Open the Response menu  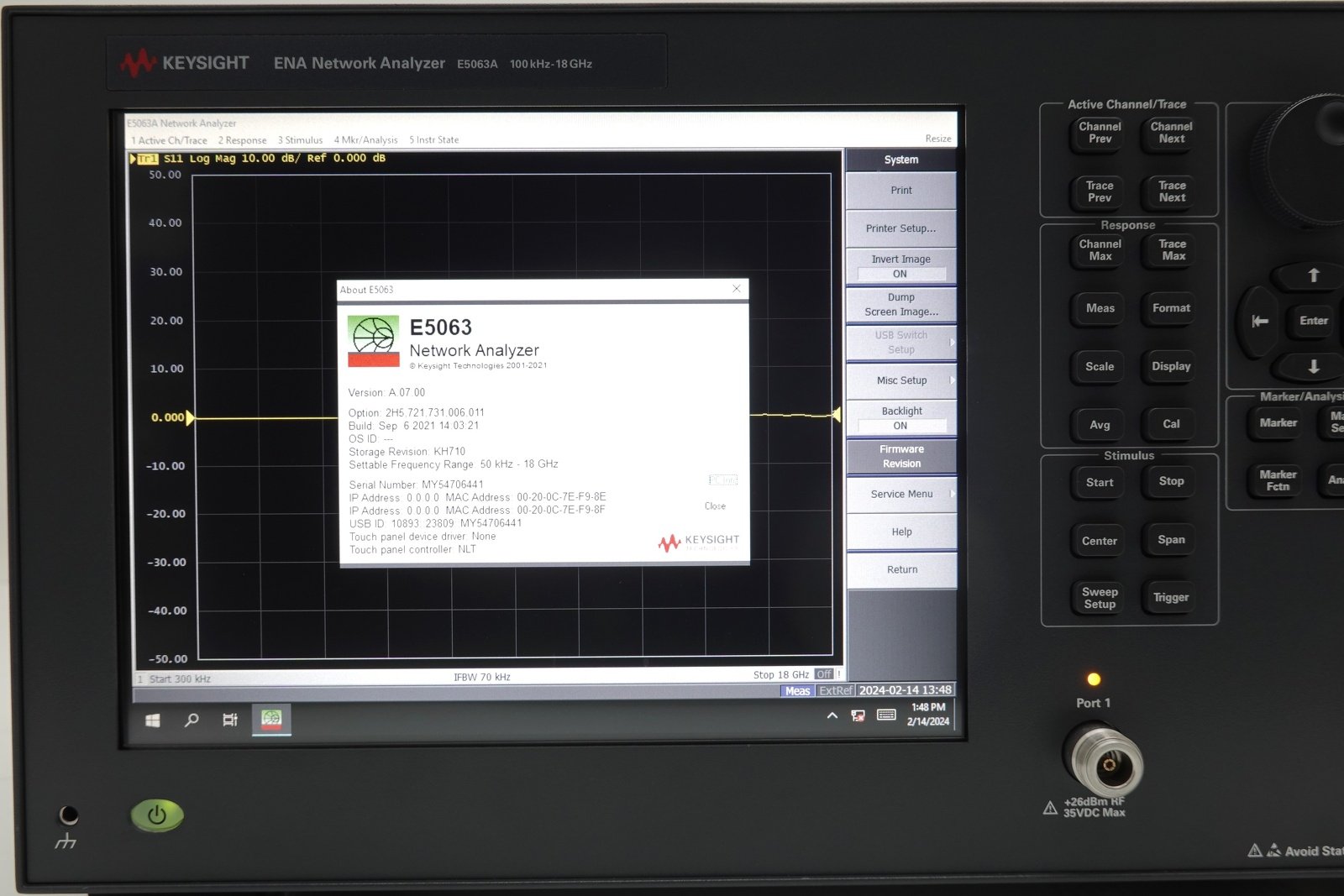(x=242, y=140)
